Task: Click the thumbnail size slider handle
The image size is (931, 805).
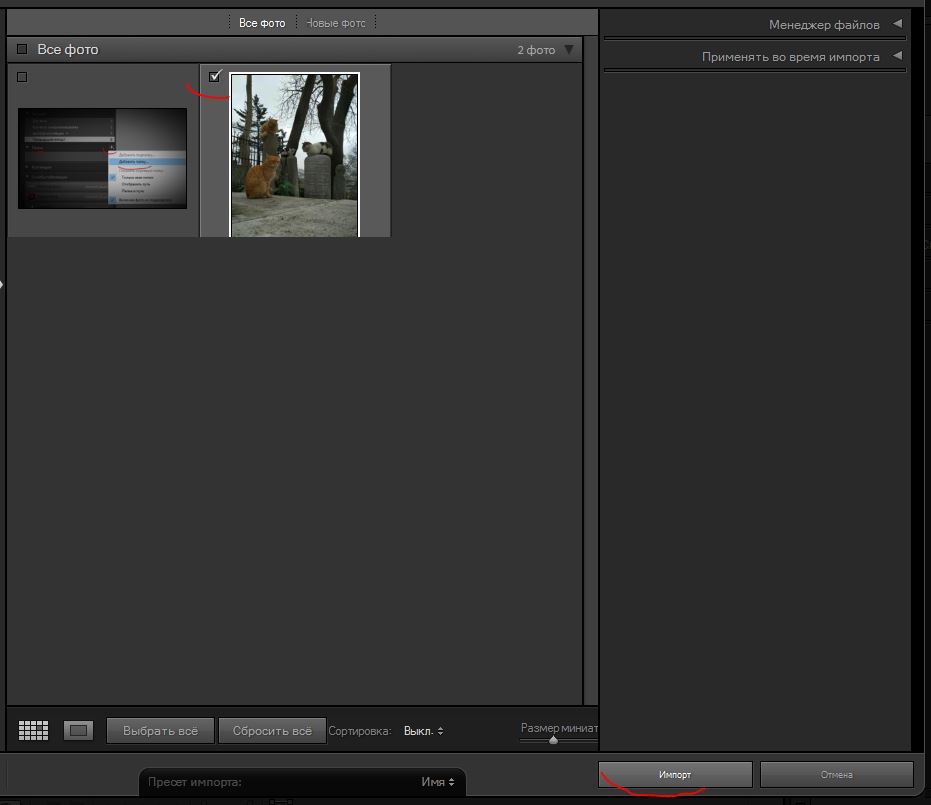Action: (553, 740)
